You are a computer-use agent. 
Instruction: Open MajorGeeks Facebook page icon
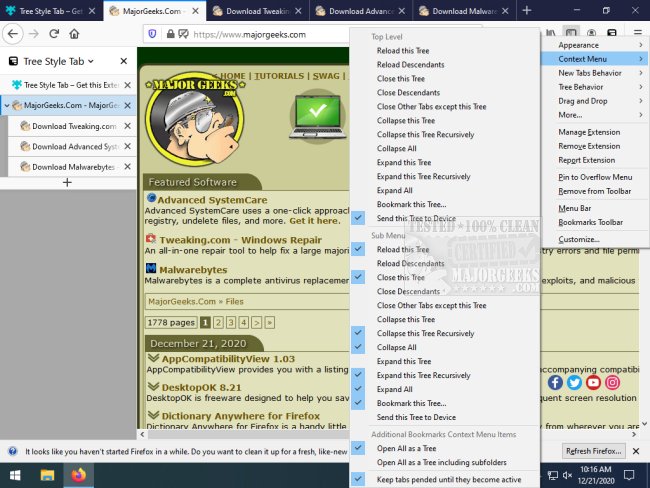pos(555,382)
